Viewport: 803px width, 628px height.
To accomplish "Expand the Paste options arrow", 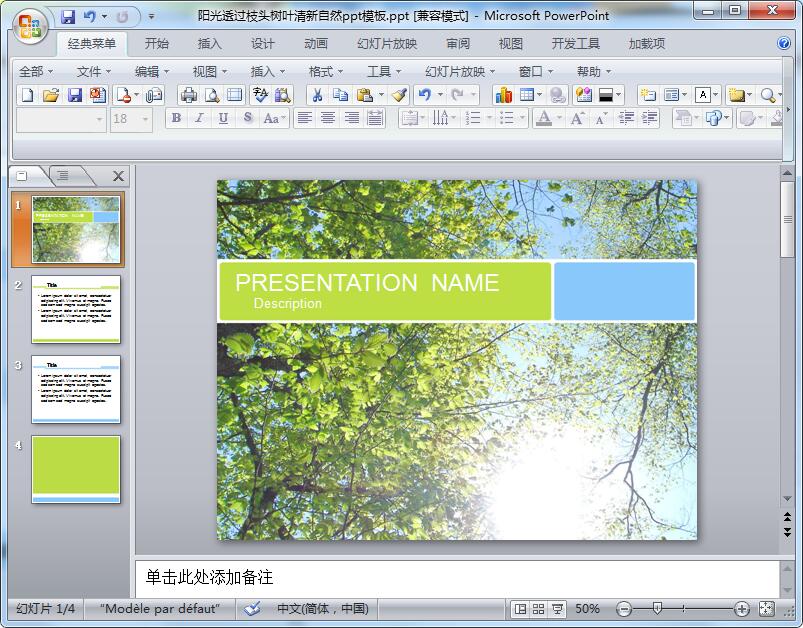I will tap(381, 95).
